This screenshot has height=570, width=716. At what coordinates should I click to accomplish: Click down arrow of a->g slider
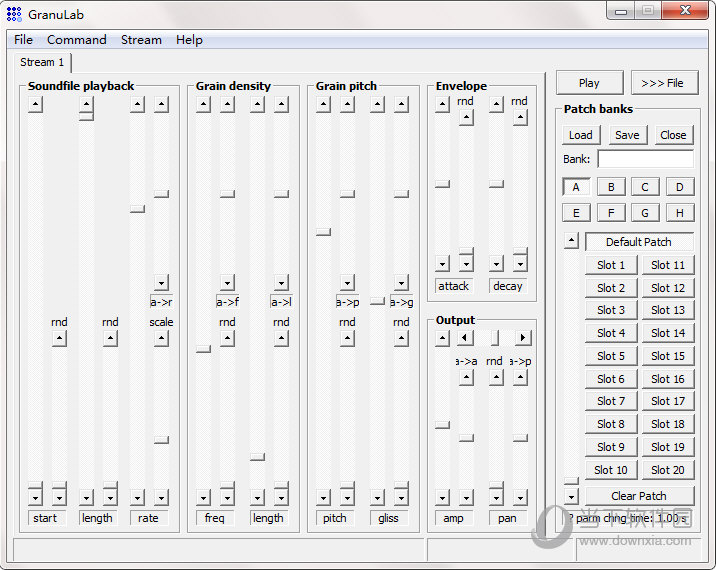point(401,283)
